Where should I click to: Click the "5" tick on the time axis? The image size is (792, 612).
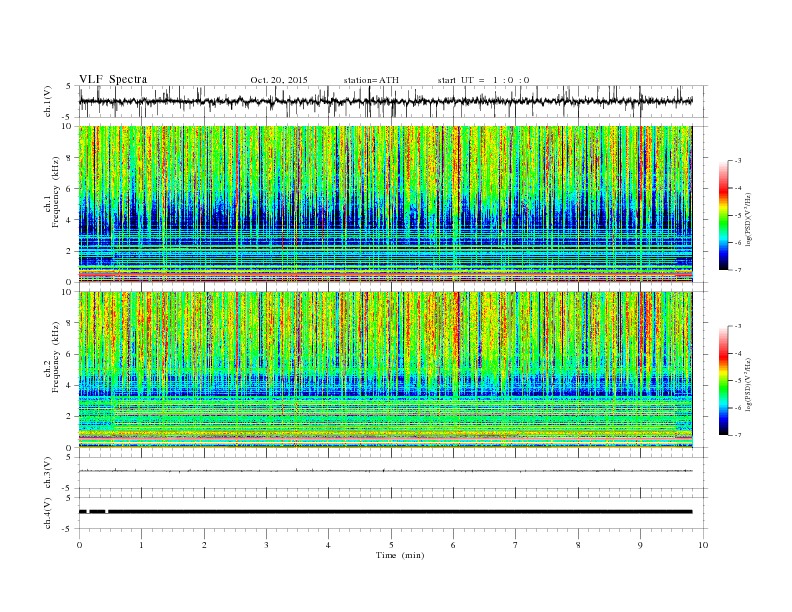point(391,545)
